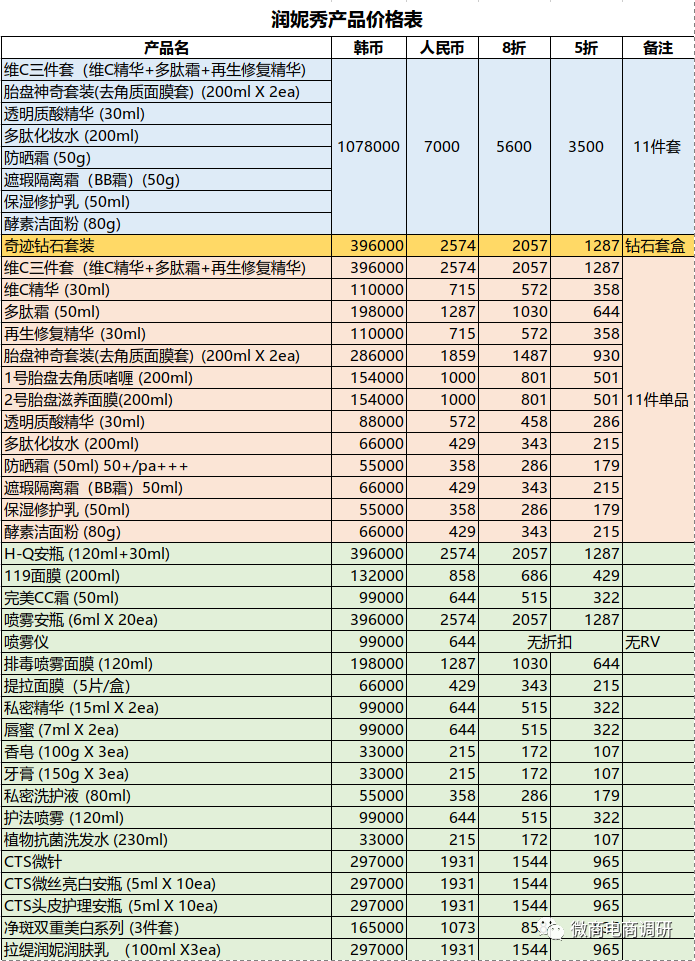Click the 无折扣 cell
Viewport: 695px width, 961px height.
550,642
